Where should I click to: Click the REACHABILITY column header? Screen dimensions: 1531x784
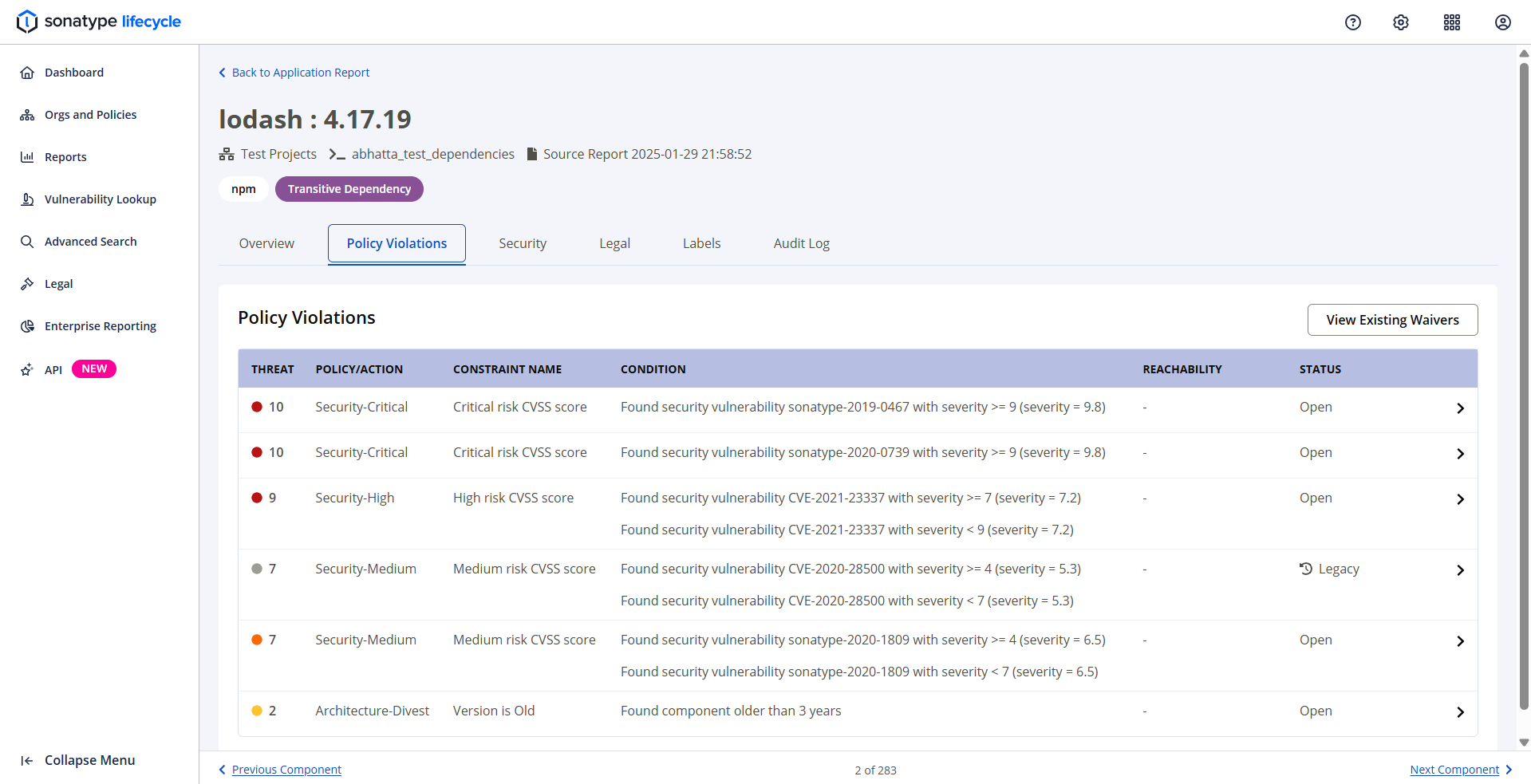[1182, 369]
